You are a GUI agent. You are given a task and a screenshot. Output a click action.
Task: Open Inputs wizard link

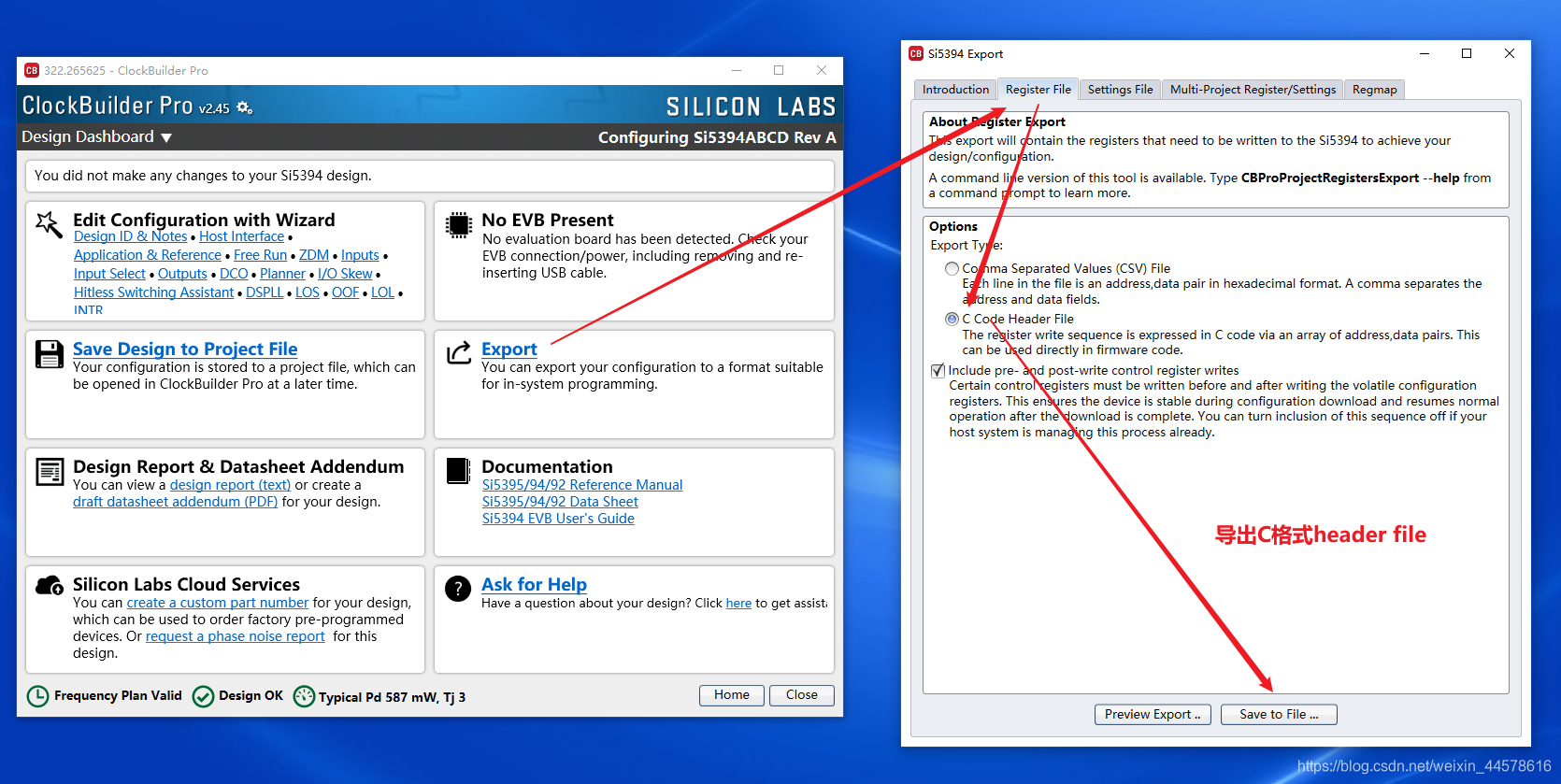coord(360,255)
